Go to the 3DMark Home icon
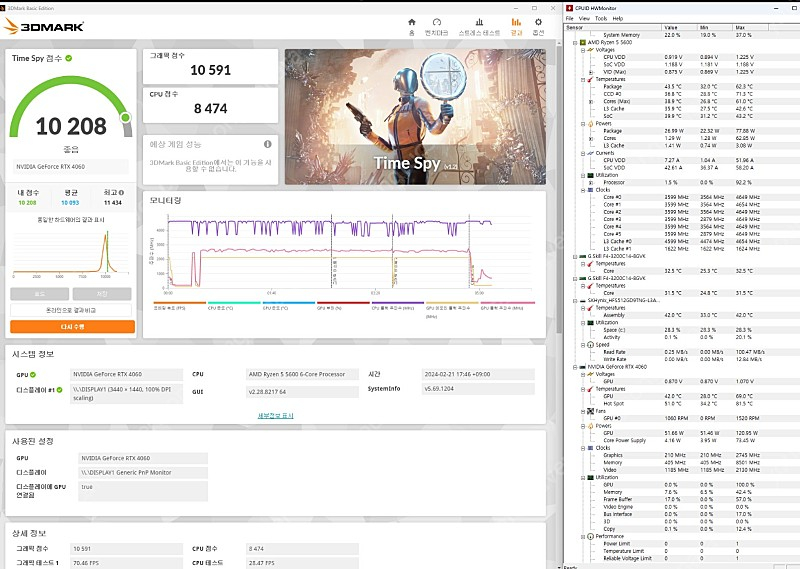Screen dimensions: 800x569 tap(412, 22)
